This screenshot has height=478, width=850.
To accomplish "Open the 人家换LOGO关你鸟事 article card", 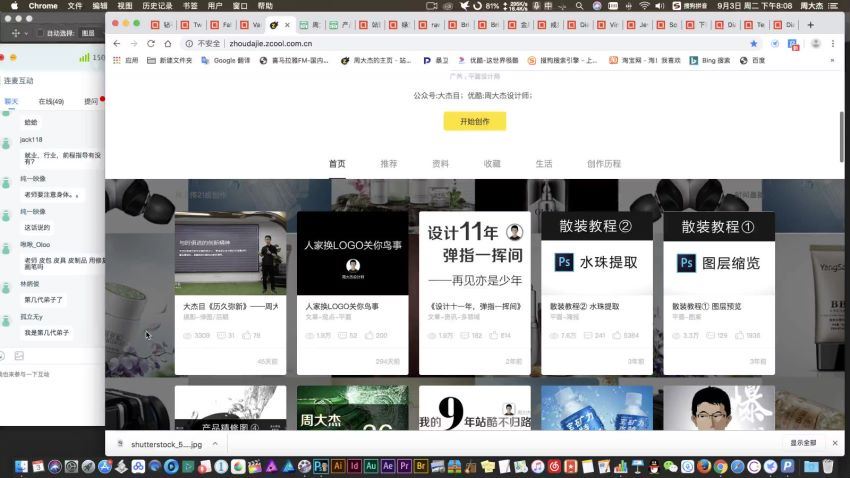I will pos(352,293).
